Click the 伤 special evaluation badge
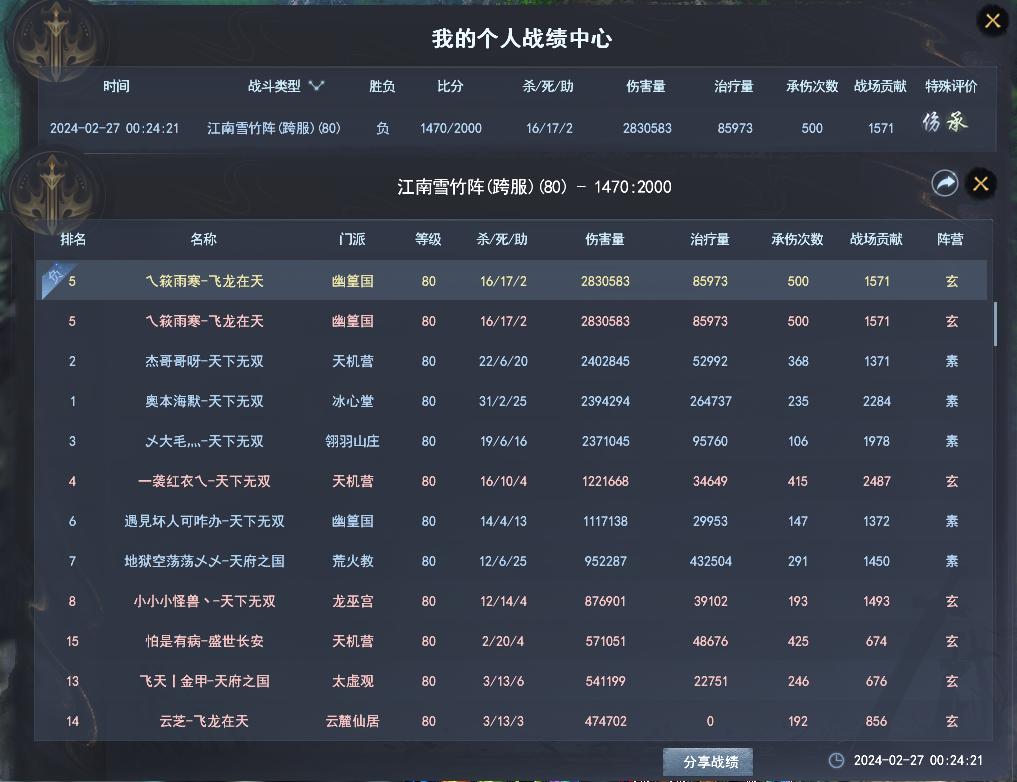Screen dimensions: 1017x782 tap(931, 123)
